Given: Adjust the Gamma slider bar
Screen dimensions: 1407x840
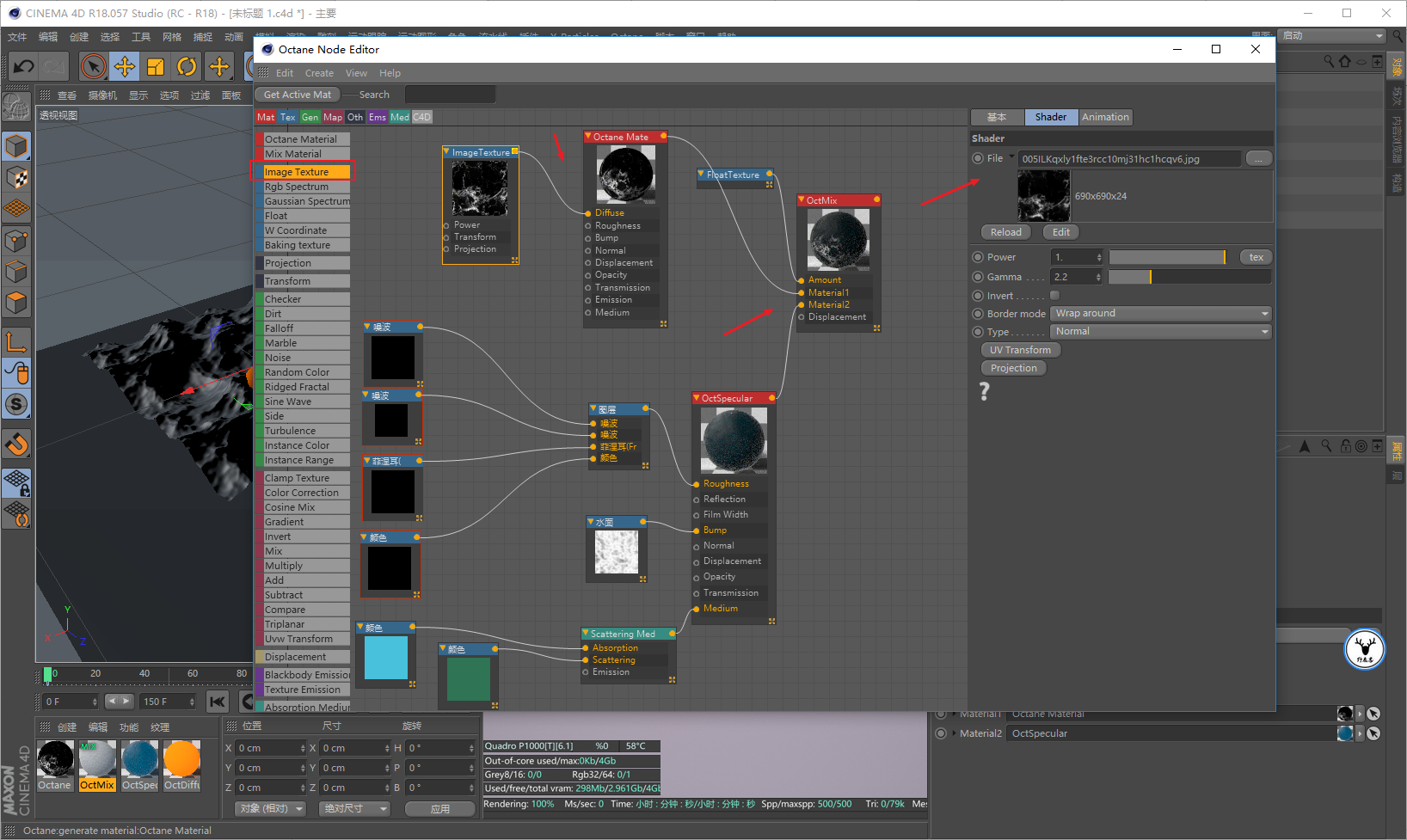Looking at the screenshot, I should (1189, 277).
